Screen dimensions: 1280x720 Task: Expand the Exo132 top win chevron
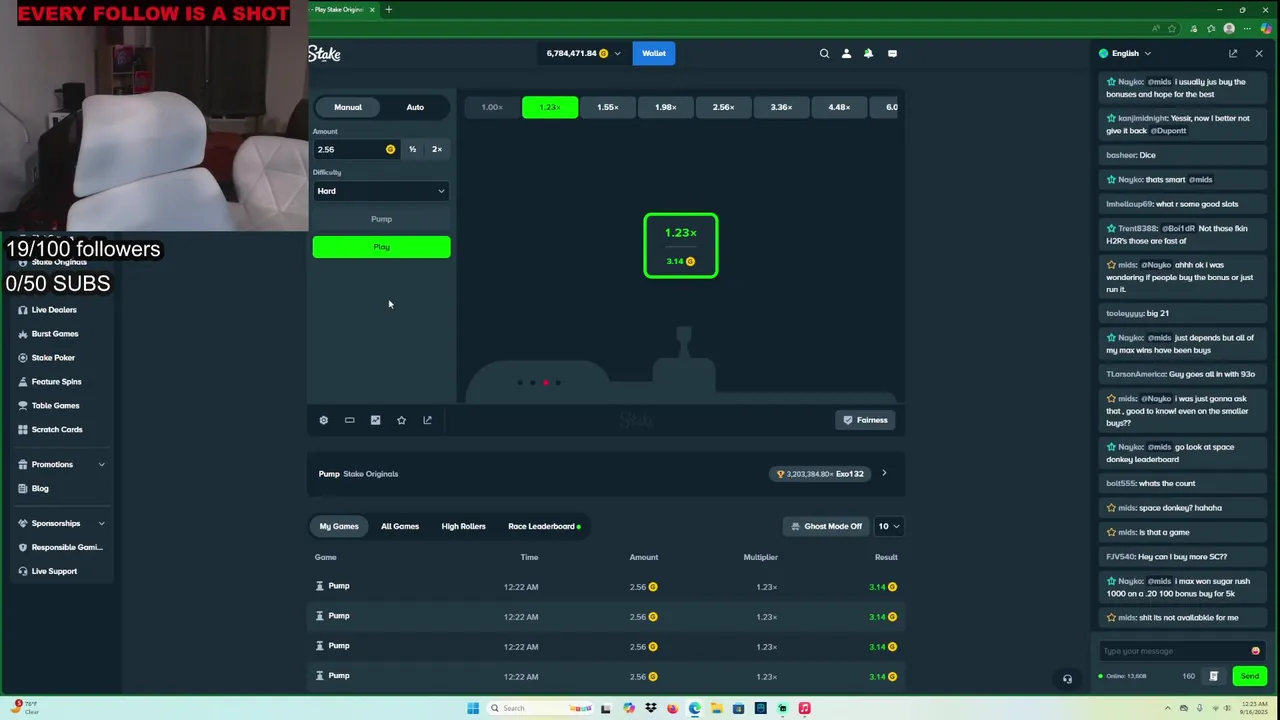click(883, 474)
